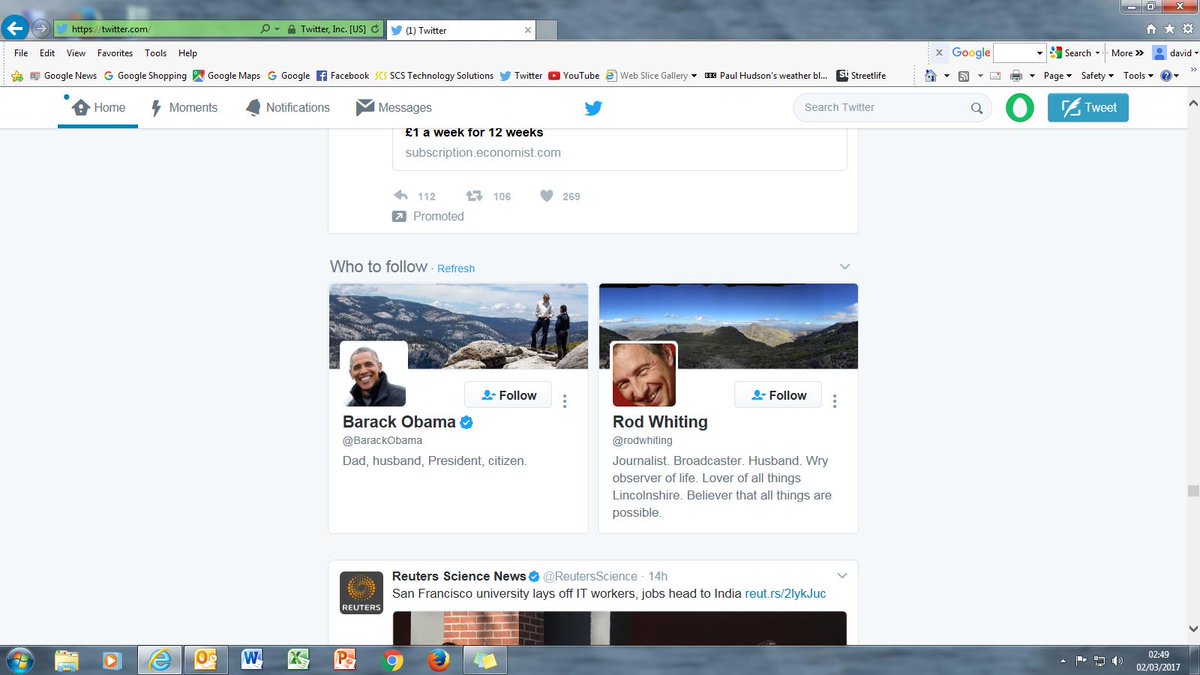
Task: Open more options dots on Barack Obama card
Action: (x=565, y=401)
